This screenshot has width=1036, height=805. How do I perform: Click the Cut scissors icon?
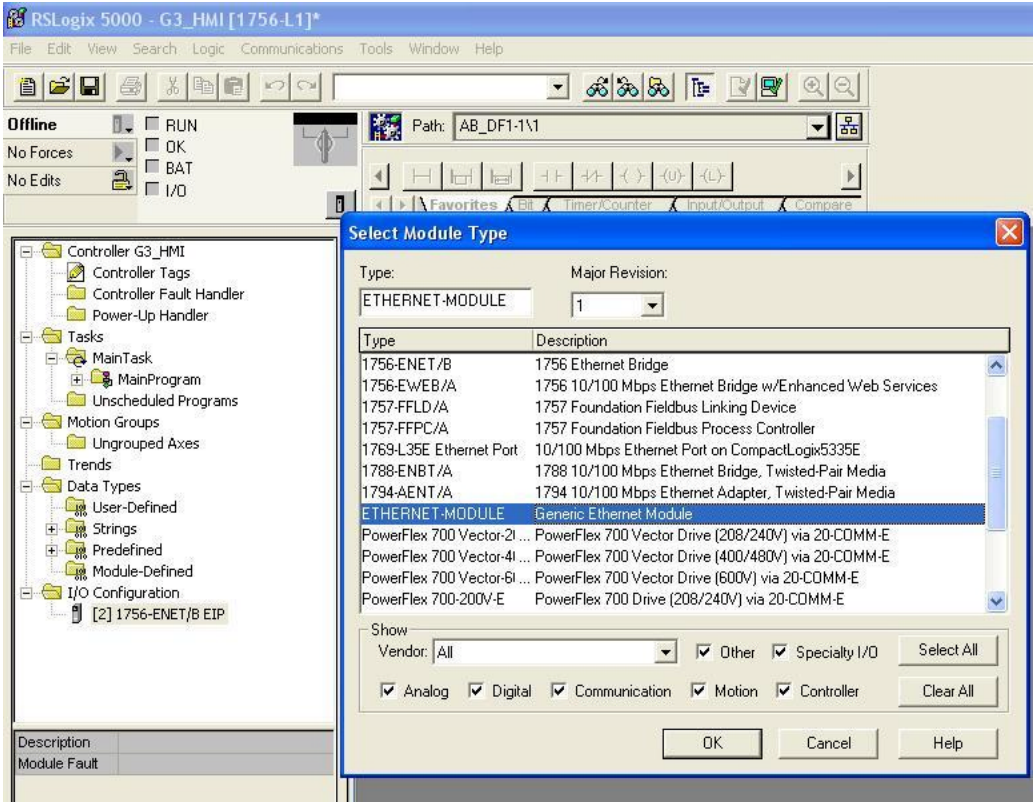pos(172,87)
